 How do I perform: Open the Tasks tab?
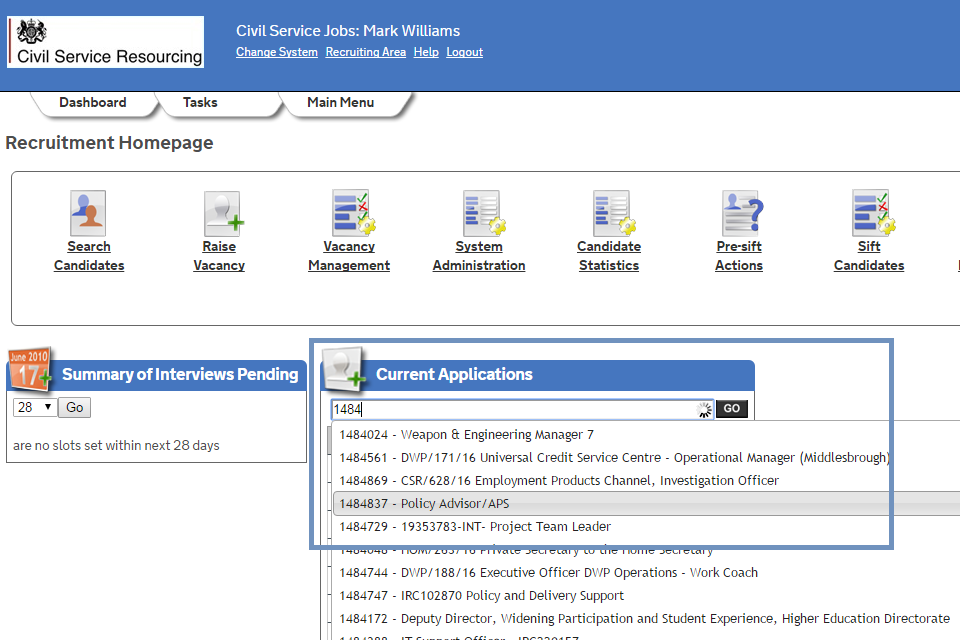point(200,103)
